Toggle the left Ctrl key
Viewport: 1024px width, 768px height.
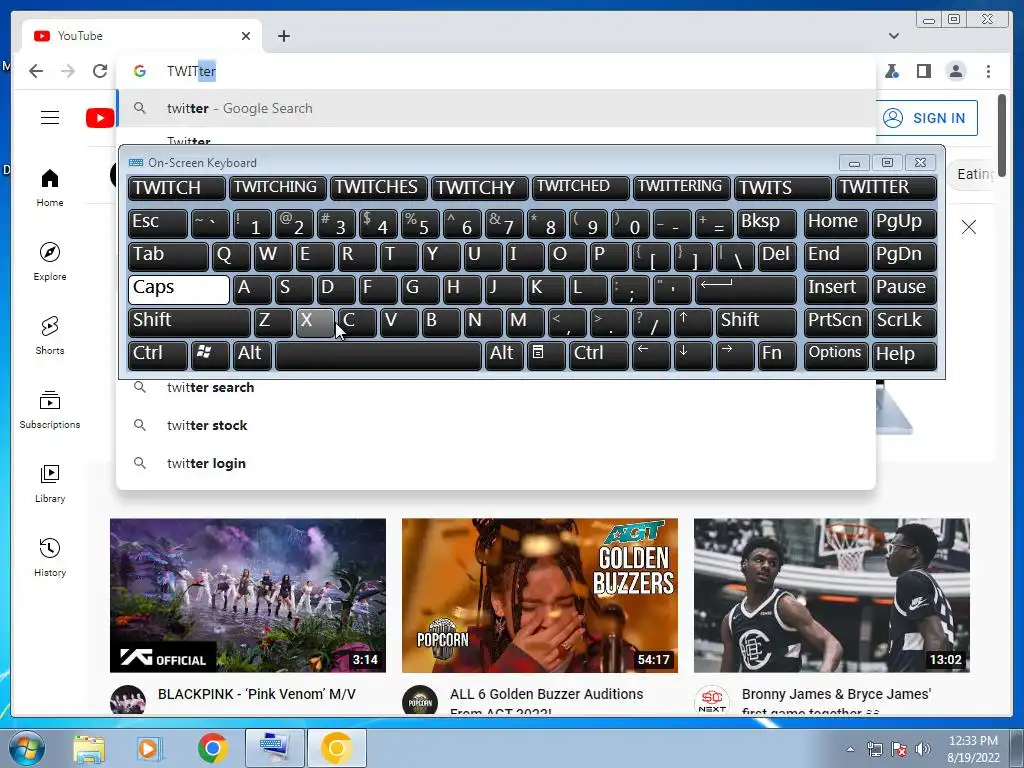click(158, 356)
